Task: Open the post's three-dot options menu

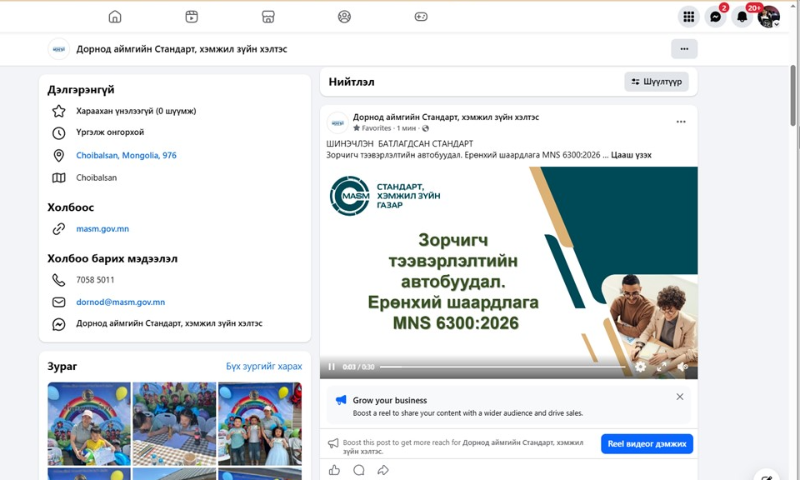Action: point(681,122)
